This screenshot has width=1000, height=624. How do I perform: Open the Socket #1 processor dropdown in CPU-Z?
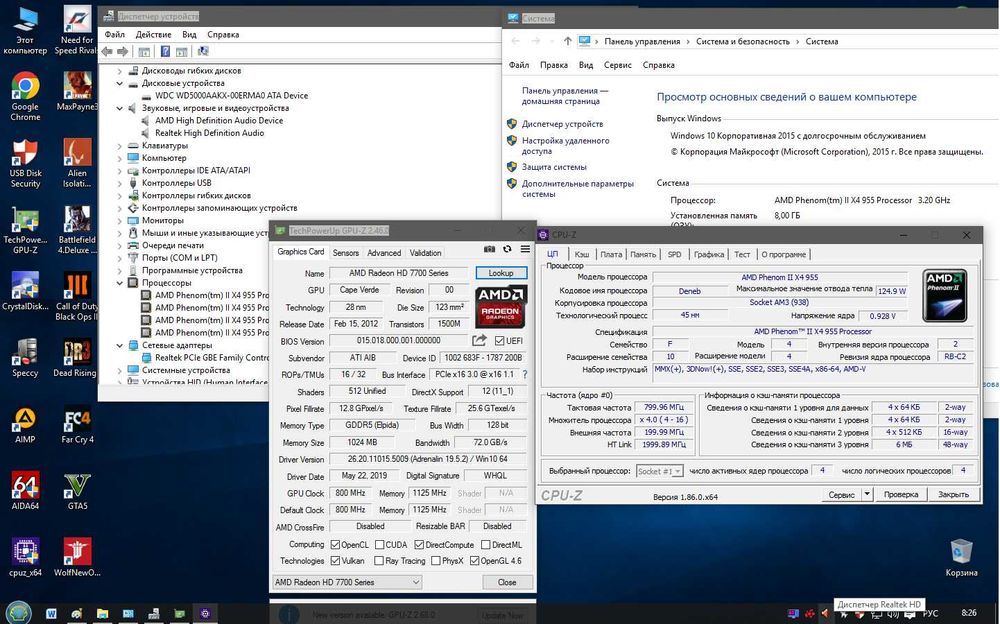659,471
